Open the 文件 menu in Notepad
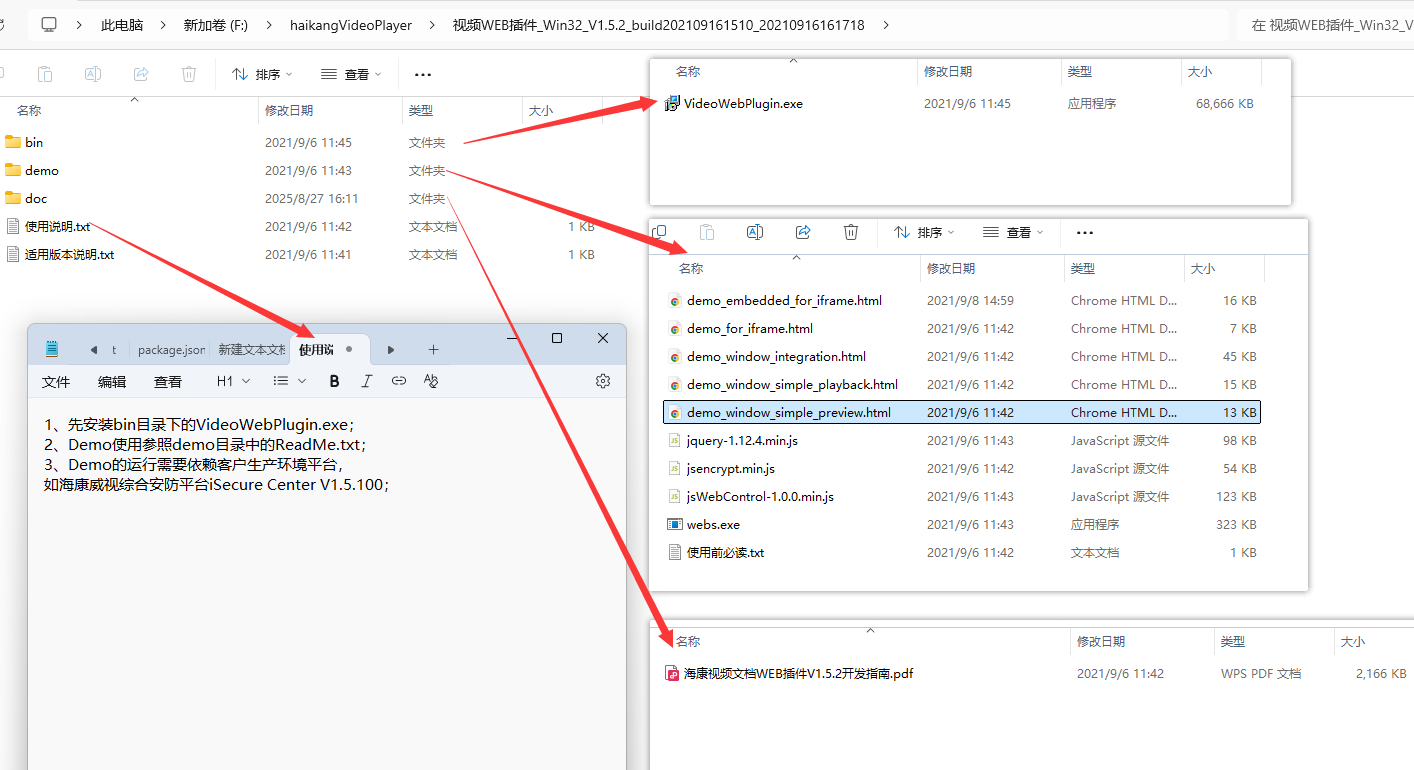The height and width of the screenshot is (770, 1414). coord(56,382)
